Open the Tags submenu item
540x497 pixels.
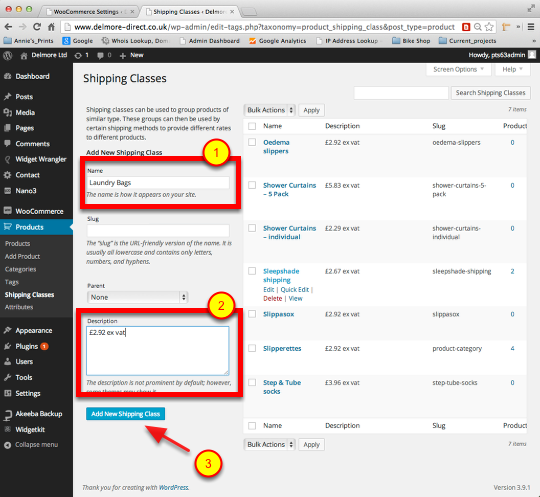pos(12,282)
